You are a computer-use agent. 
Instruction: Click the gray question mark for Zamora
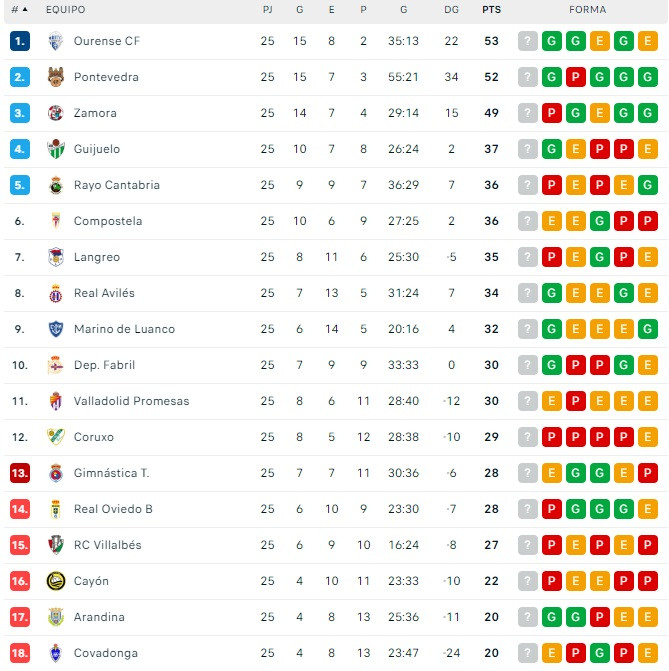pyautogui.click(x=527, y=113)
